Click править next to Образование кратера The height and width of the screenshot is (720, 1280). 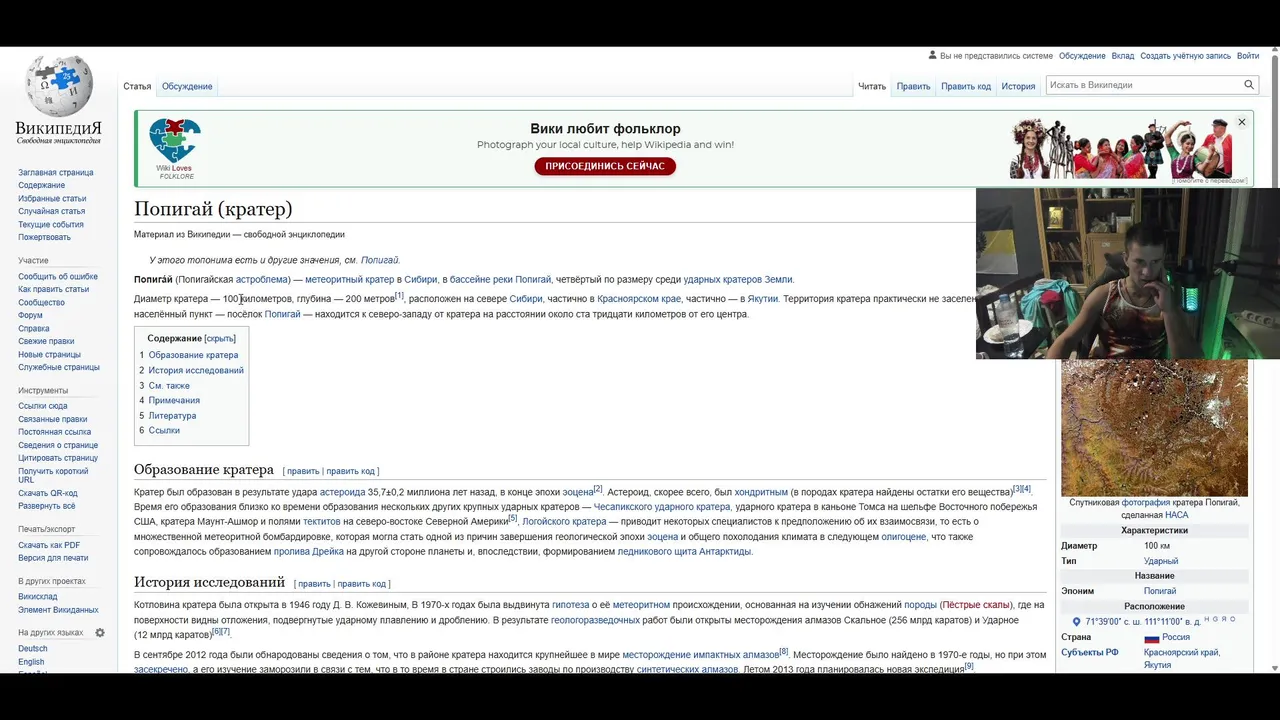pyautogui.click(x=303, y=471)
